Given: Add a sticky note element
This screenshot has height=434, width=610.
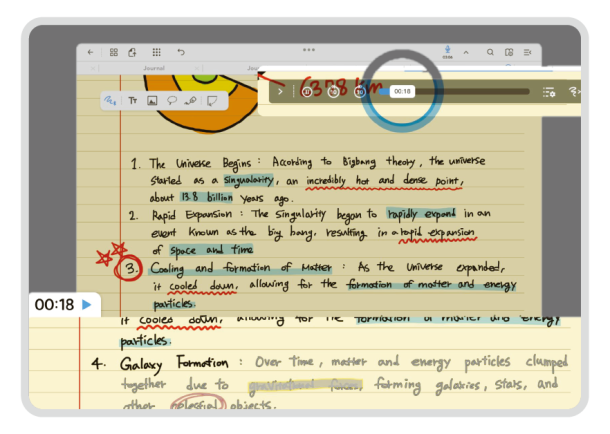Looking at the screenshot, I should [x=212, y=101].
